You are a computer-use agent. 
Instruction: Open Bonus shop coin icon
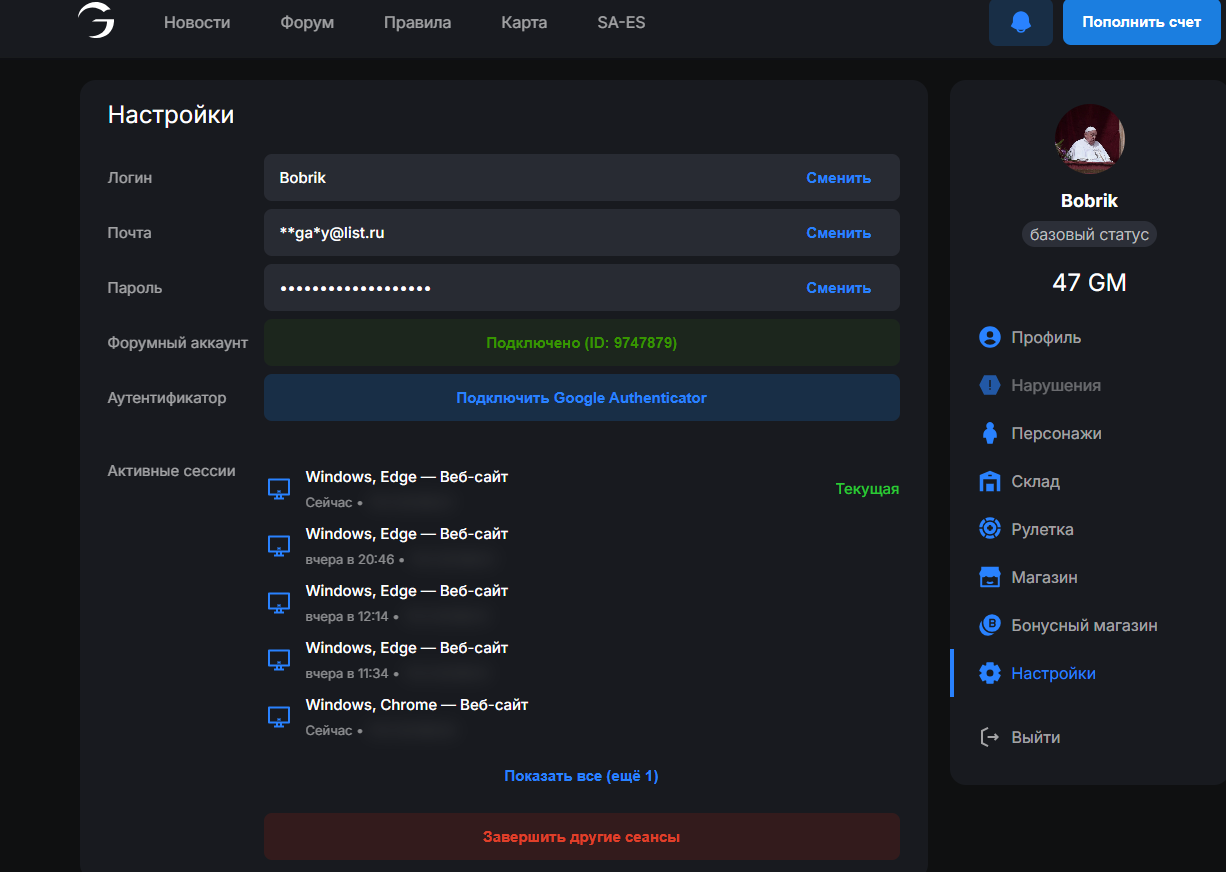pos(989,625)
